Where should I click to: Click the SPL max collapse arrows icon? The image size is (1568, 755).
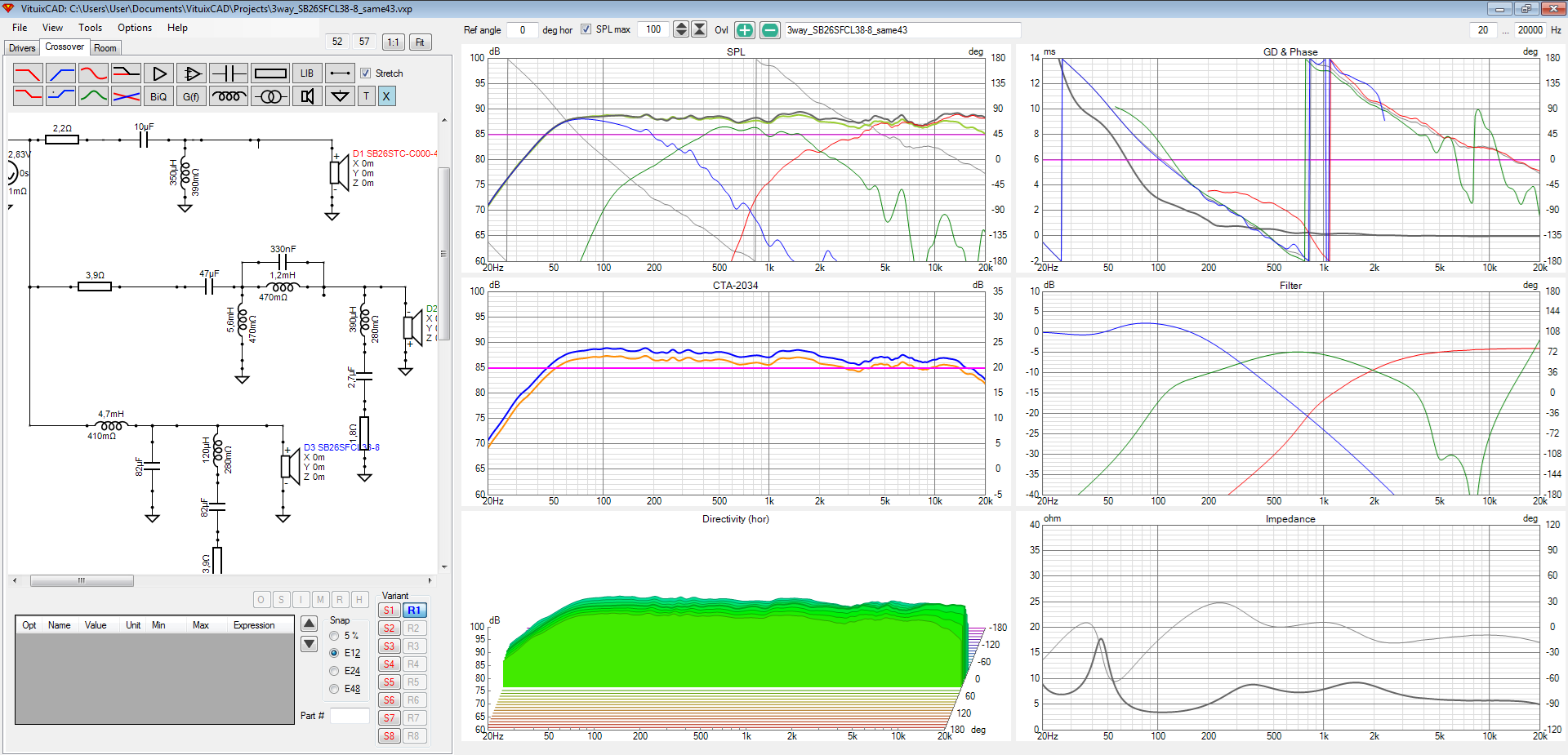[699, 29]
